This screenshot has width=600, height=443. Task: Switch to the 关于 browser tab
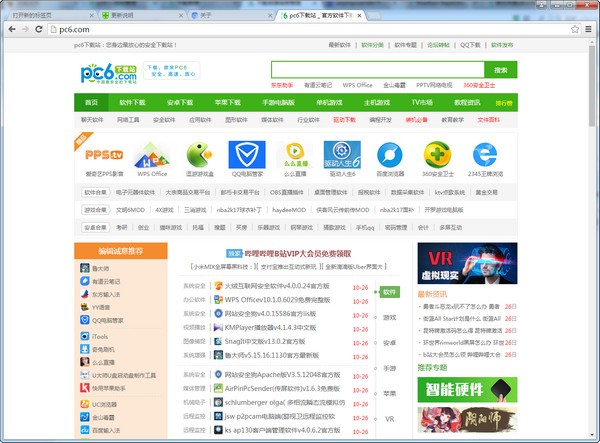(x=232, y=15)
